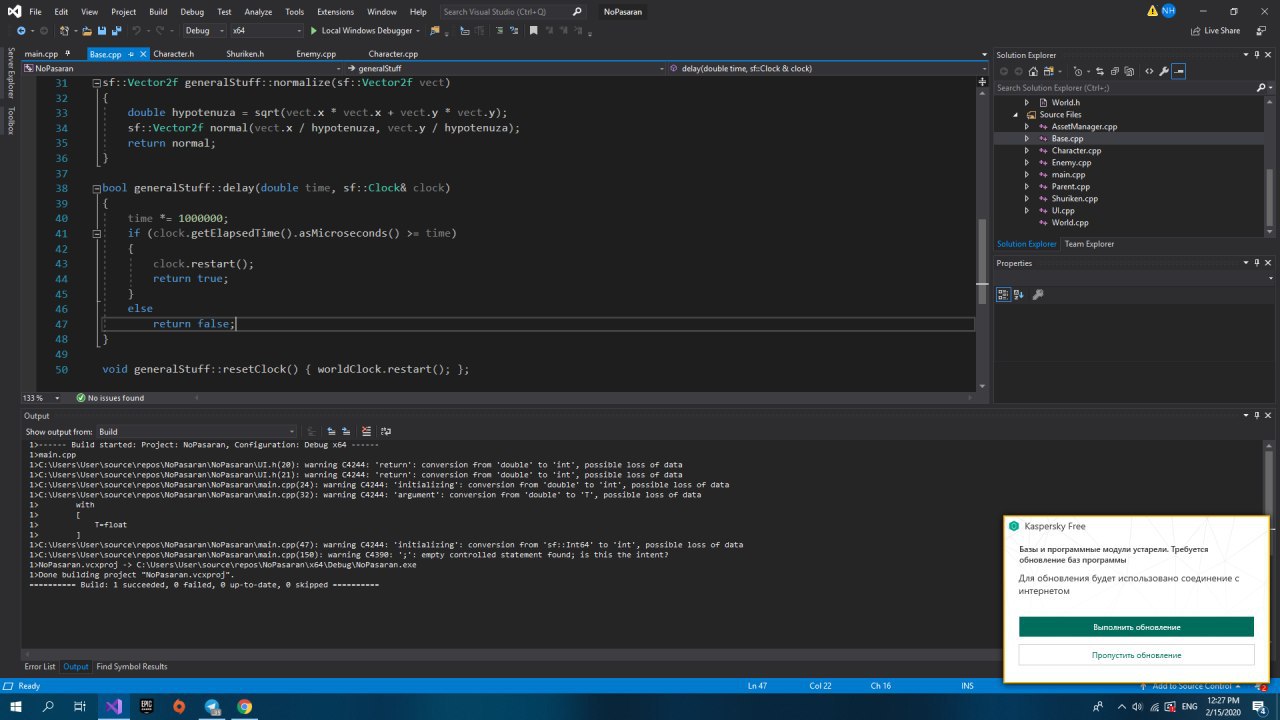
Task: Click Categorized view in Properties panel
Action: pyautogui.click(x=1004, y=295)
